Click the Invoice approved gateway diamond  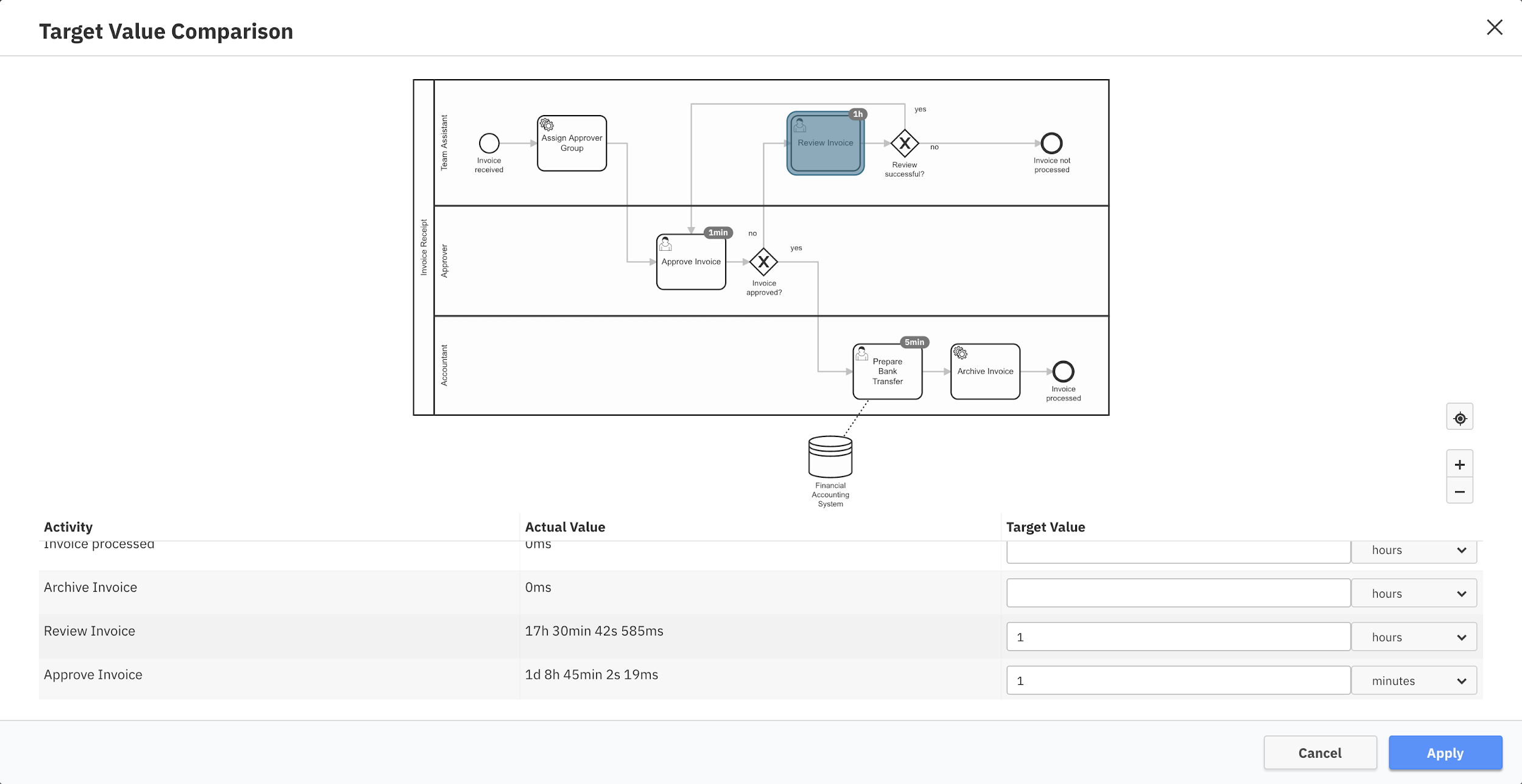(763, 262)
